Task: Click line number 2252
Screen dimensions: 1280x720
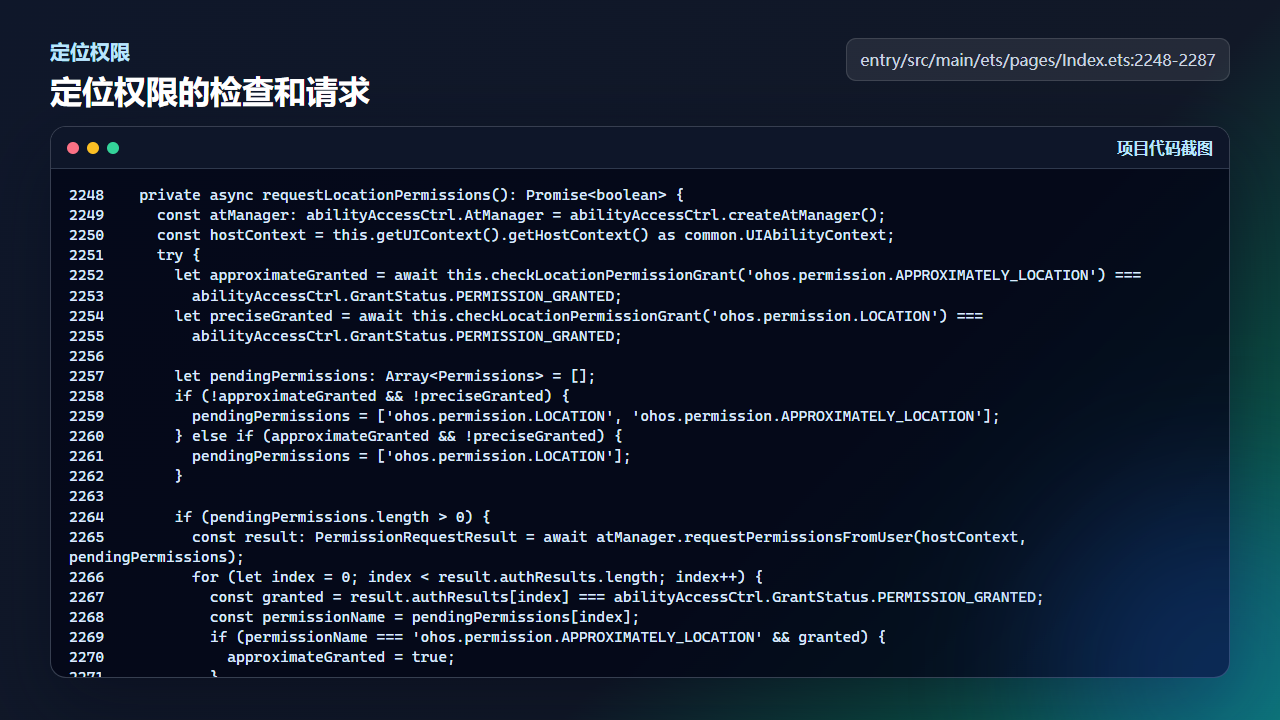Action: click(86, 275)
